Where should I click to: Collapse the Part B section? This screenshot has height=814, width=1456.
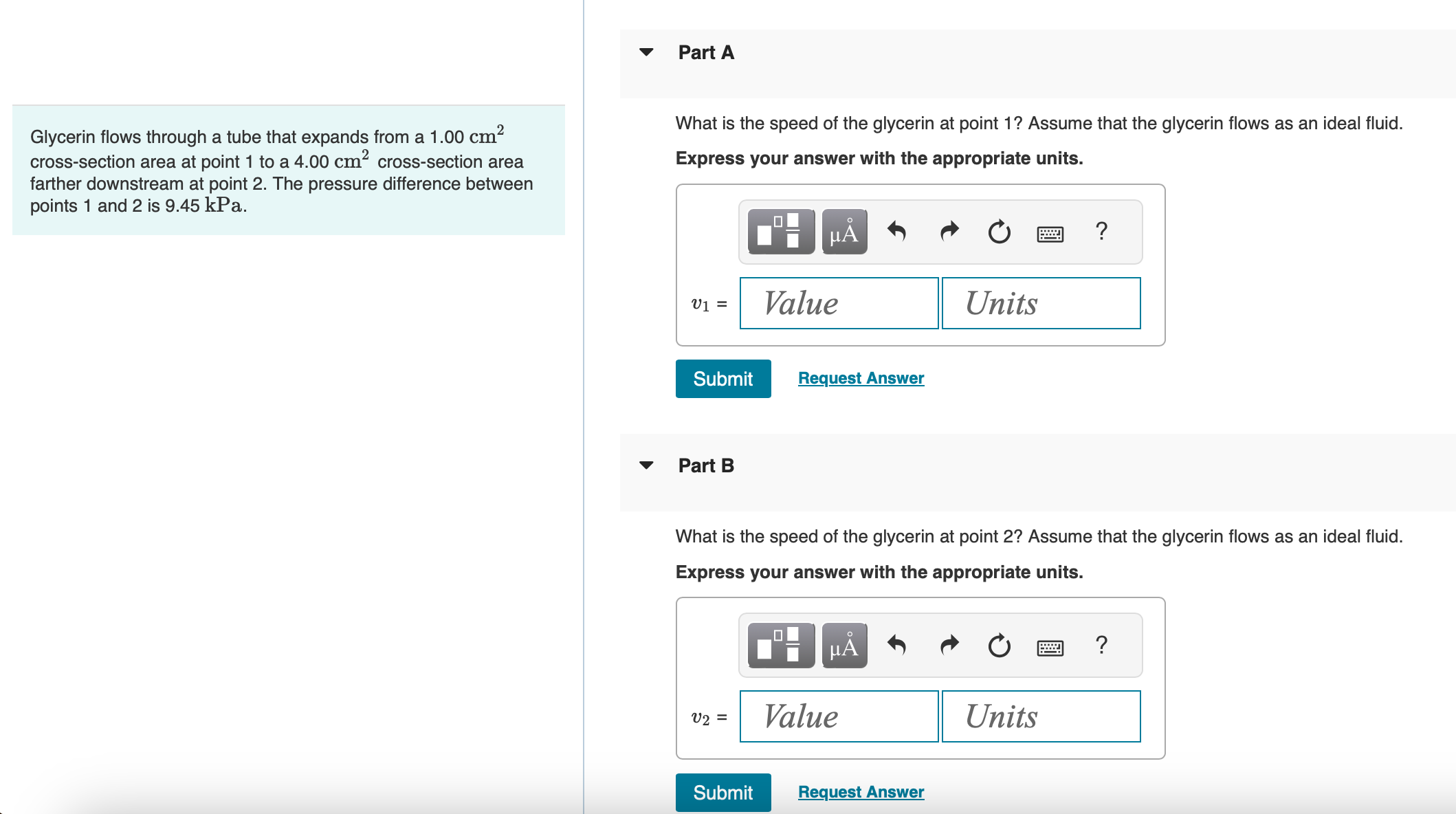[646, 465]
